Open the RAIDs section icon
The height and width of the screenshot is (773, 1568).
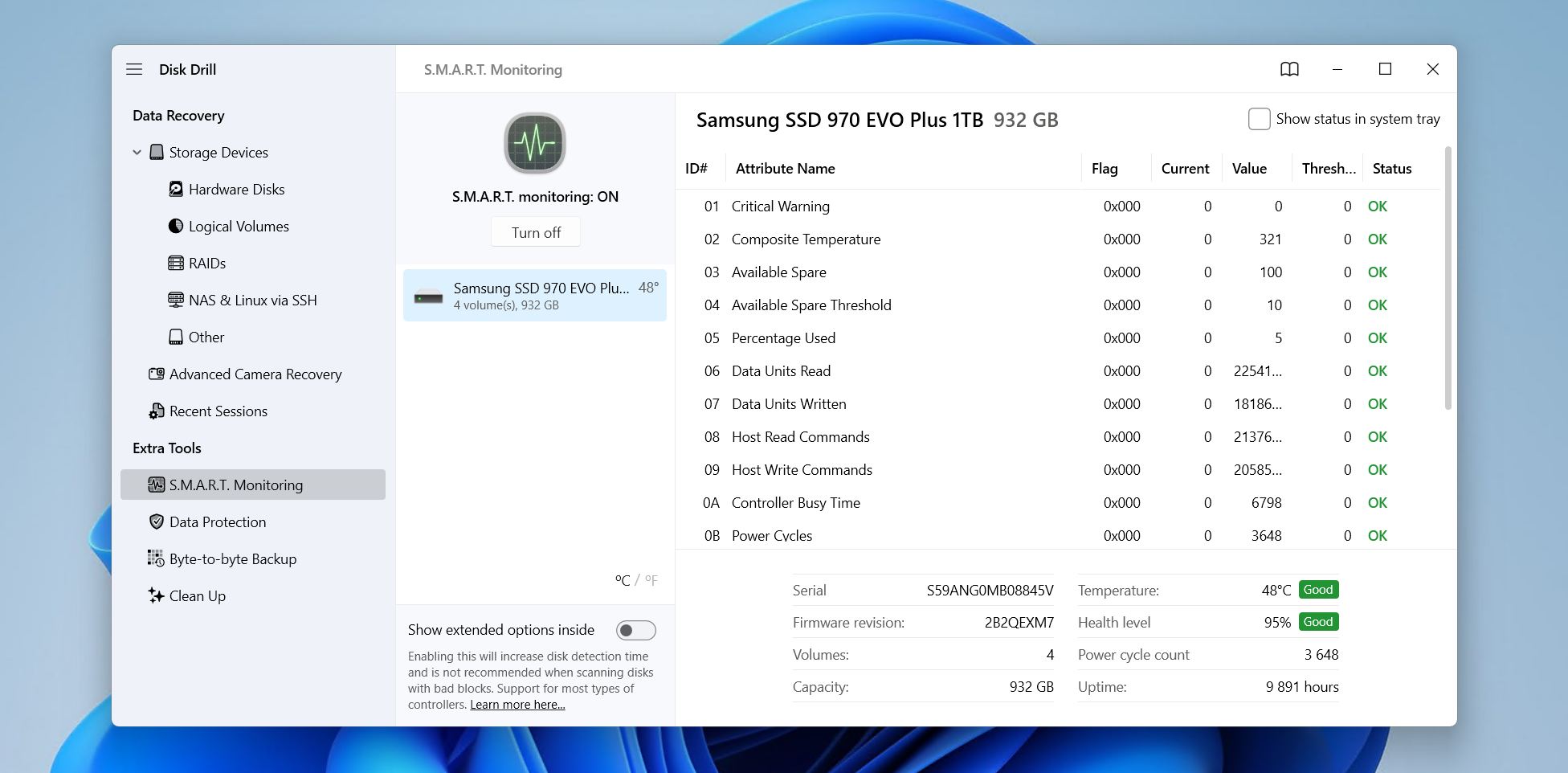pos(175,264)
